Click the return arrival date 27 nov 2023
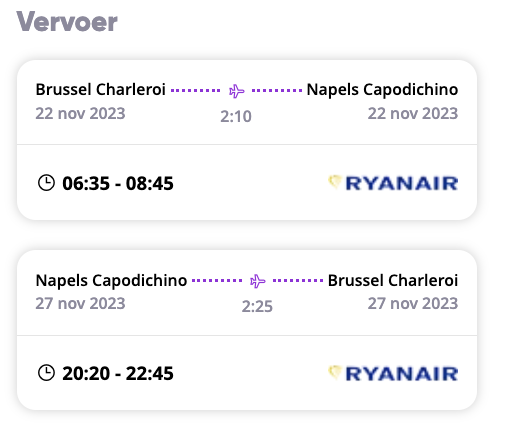Image resolution: width=506 pixels, height=428 pixels. click(413, 303)
